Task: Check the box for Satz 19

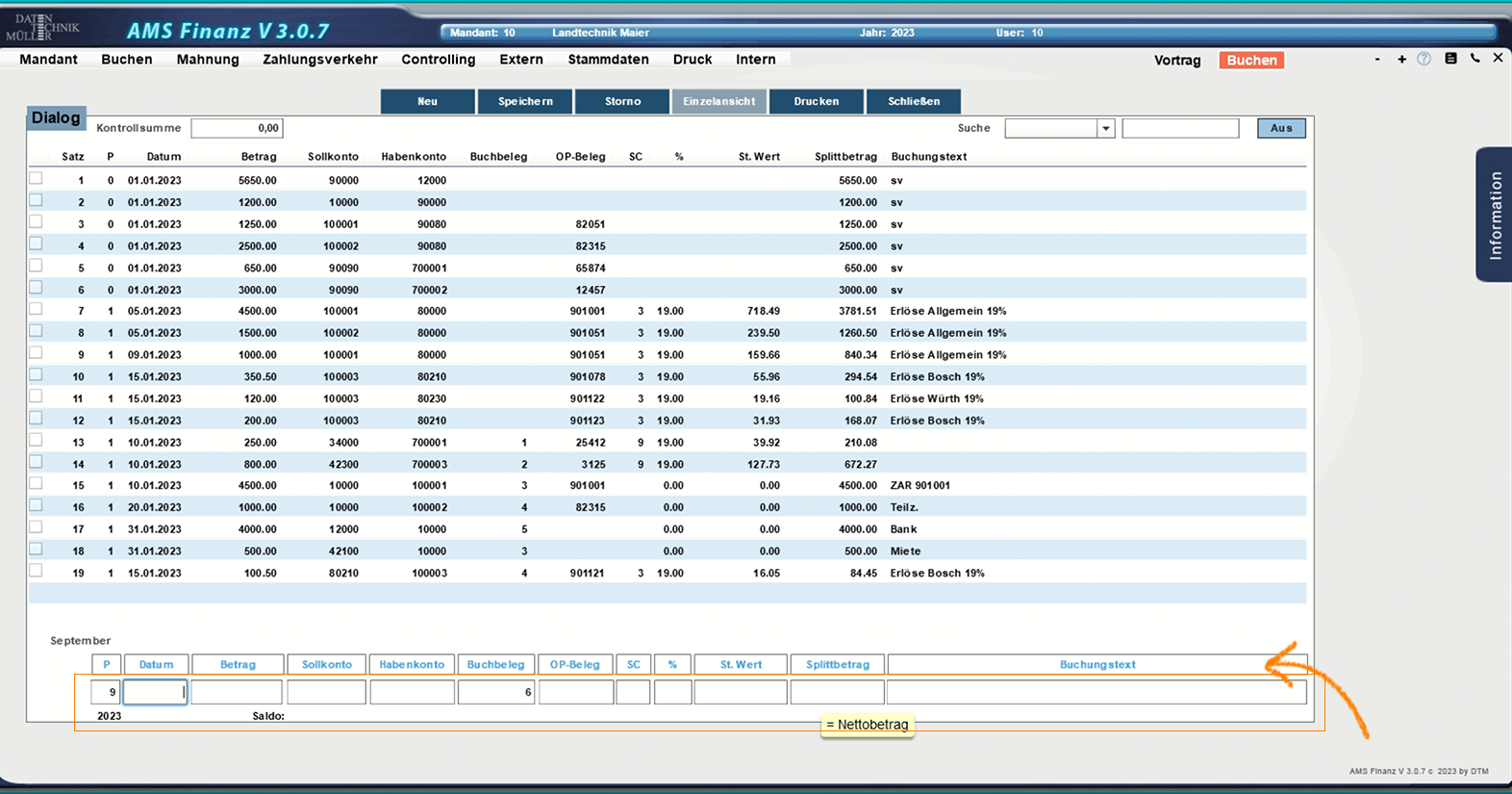Action: [x=36, y=572]
